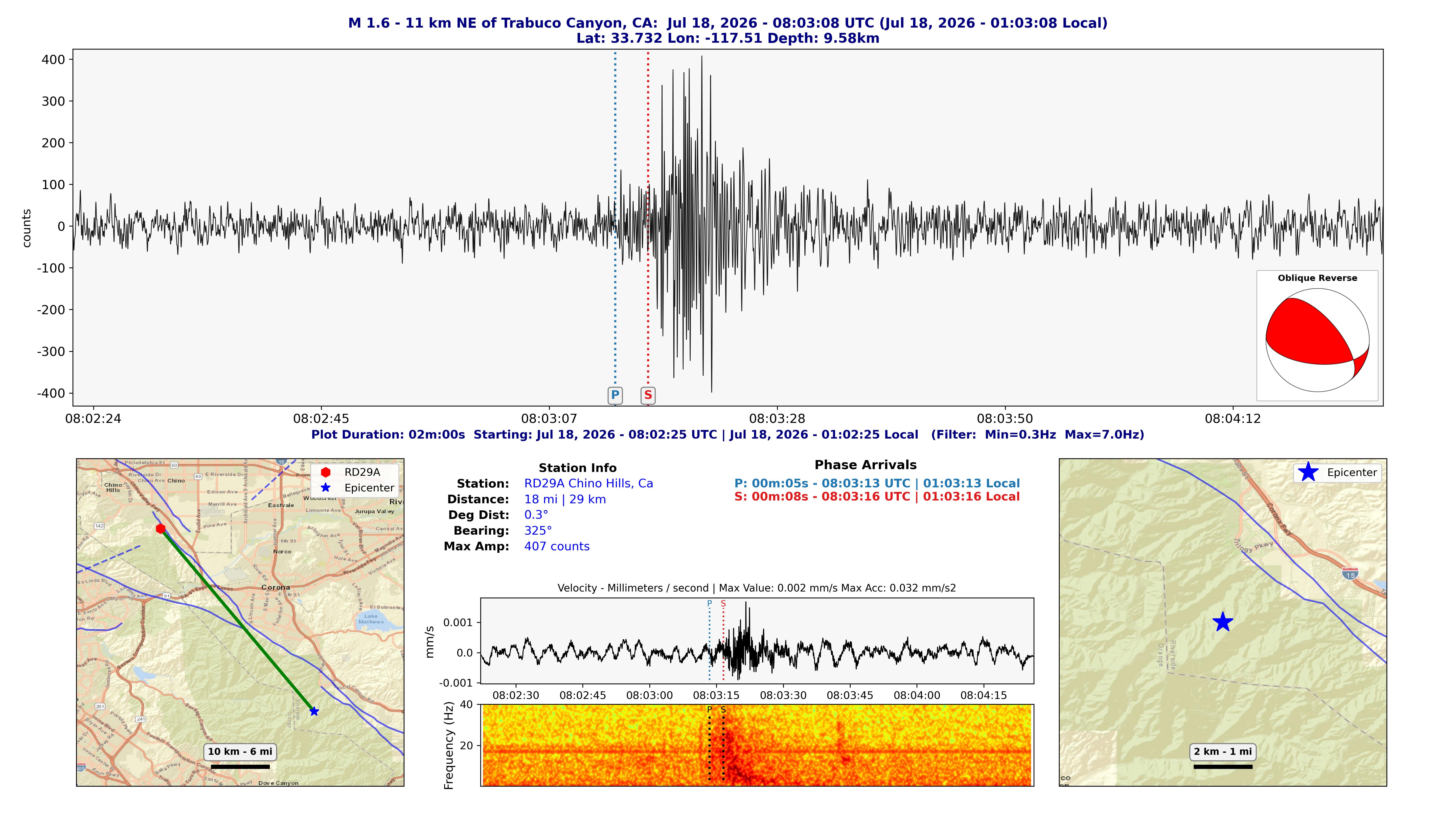Click the "Oblique Reverse" label

[1317, 278]
